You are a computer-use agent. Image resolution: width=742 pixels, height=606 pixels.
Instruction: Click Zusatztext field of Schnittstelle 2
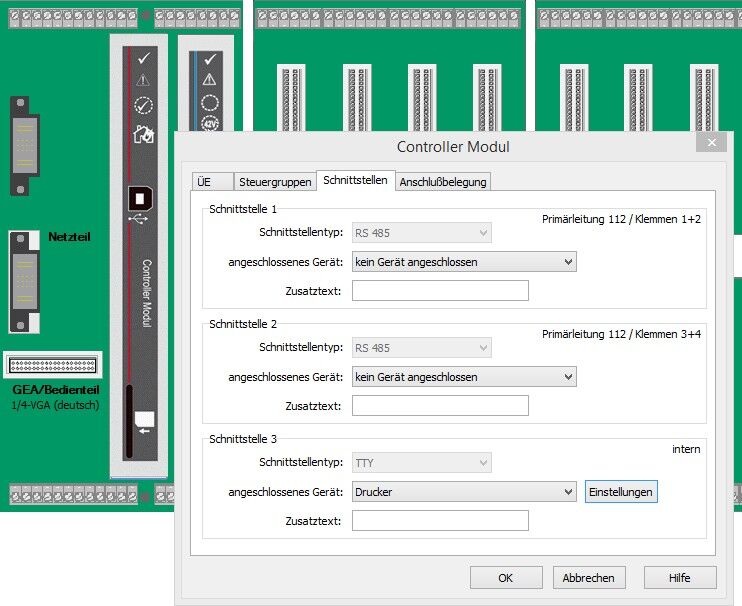[440, 405]
